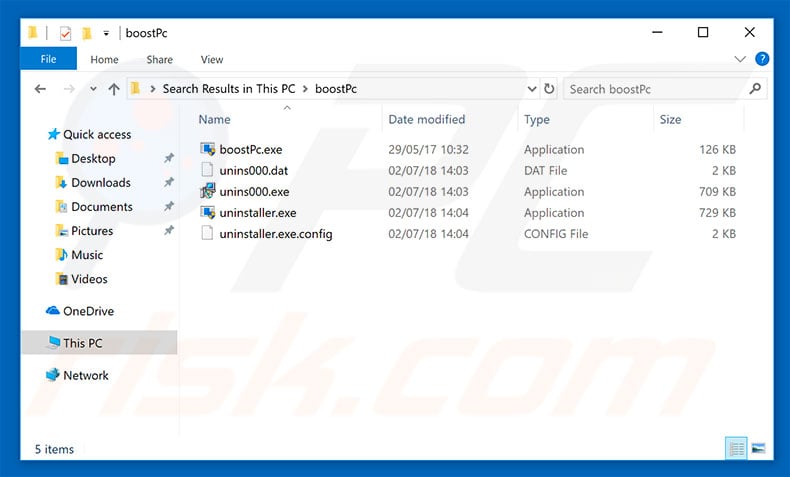This screenshot has width=790, height=477.
Task: Click Search Results in This PC breadcrumb
Action: (229, 89)
